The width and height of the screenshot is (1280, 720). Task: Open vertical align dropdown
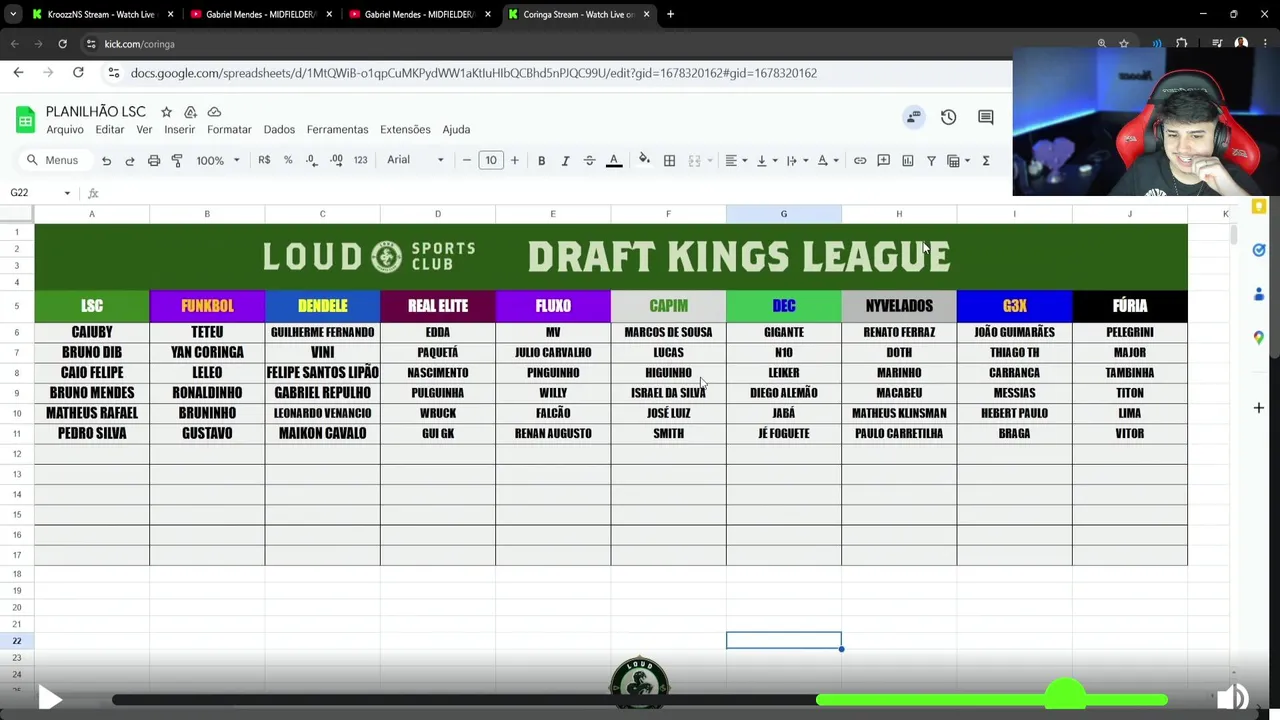(767, 160)
